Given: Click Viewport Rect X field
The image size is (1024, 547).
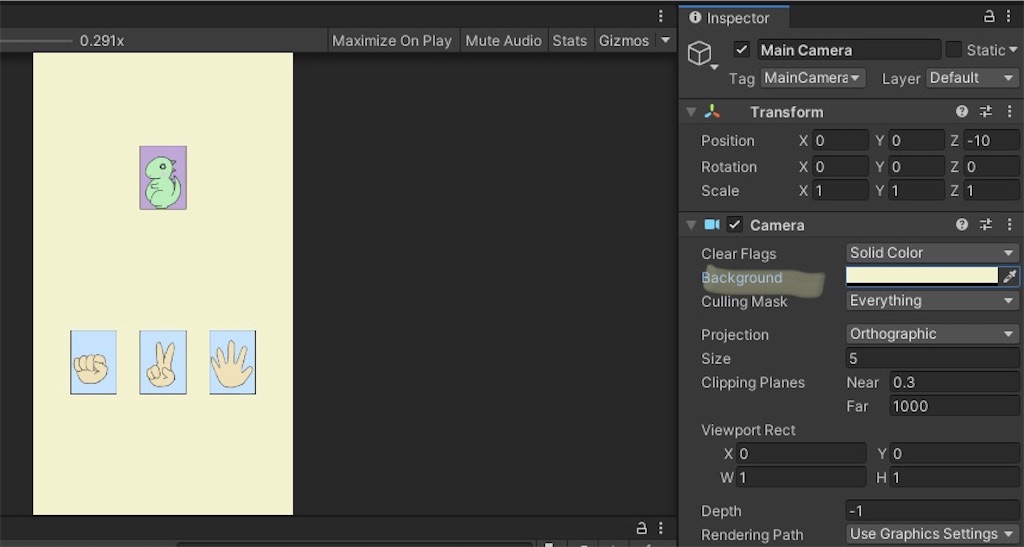Looking at the screenshot, I should pos(801,453).
